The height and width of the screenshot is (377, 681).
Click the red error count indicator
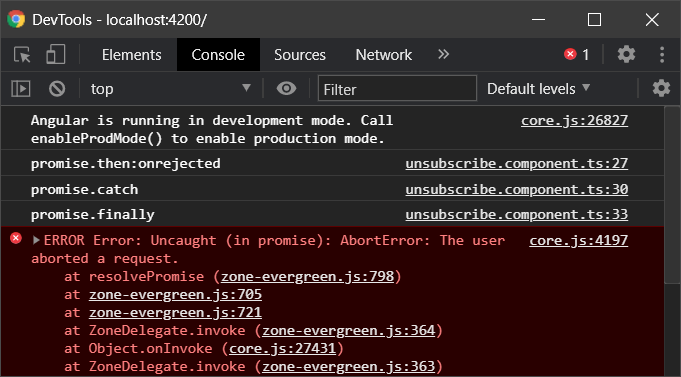coord(577,54)
